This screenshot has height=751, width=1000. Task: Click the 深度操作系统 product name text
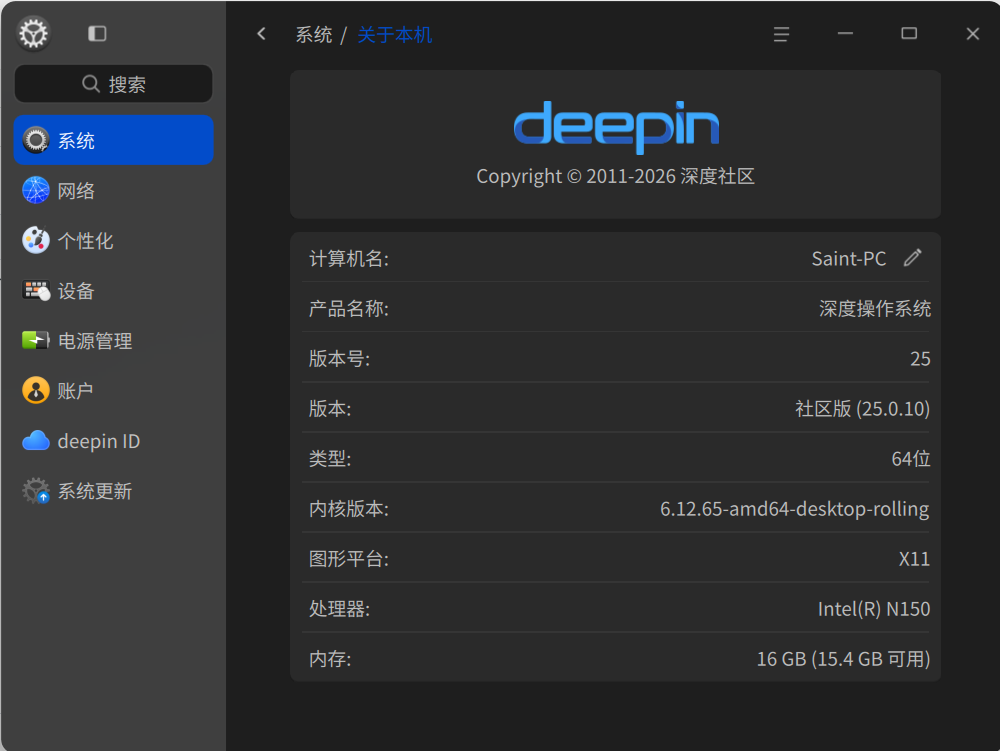tap(874, 308)
